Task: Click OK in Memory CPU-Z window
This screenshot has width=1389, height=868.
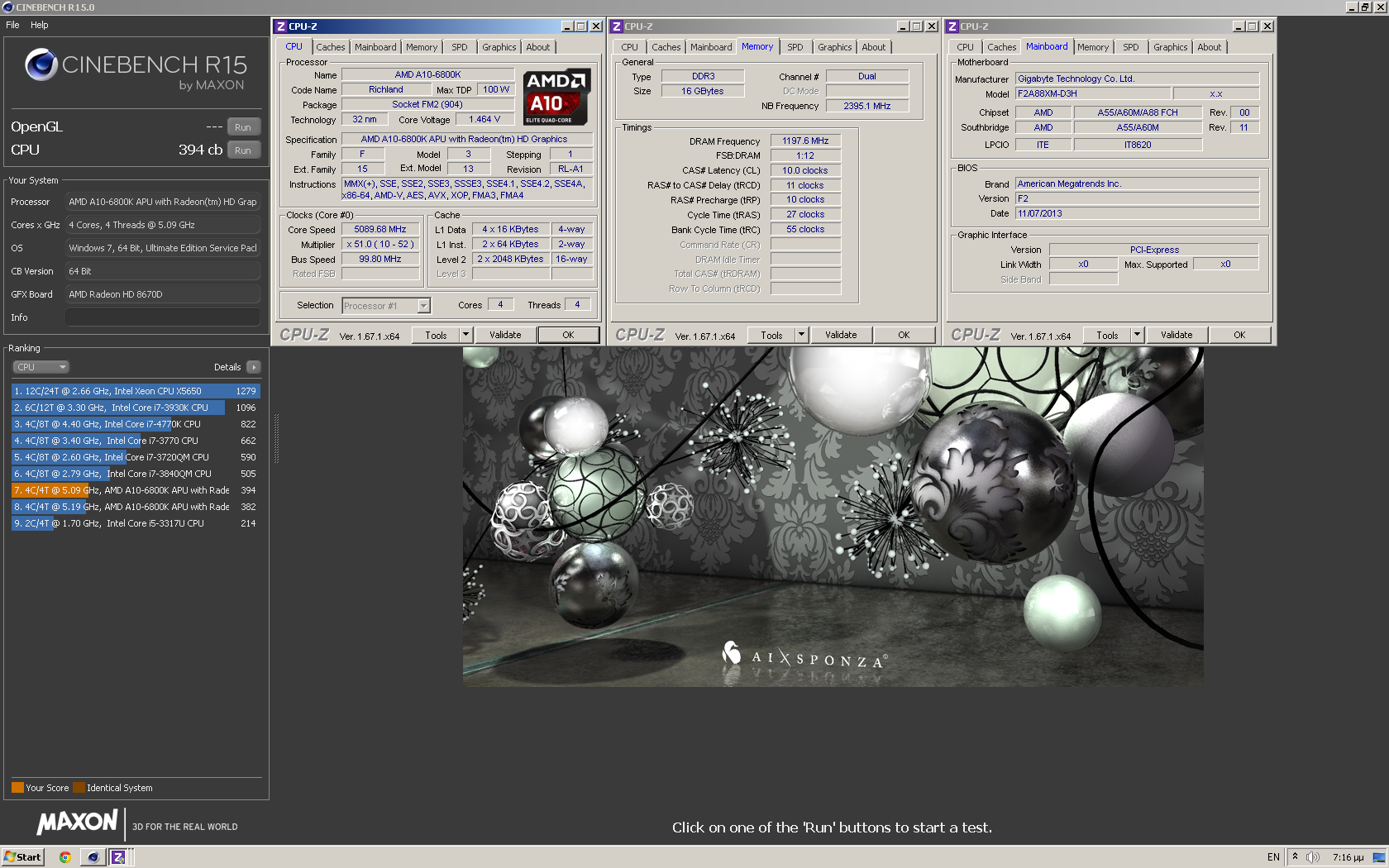Action: pos(904,335)
